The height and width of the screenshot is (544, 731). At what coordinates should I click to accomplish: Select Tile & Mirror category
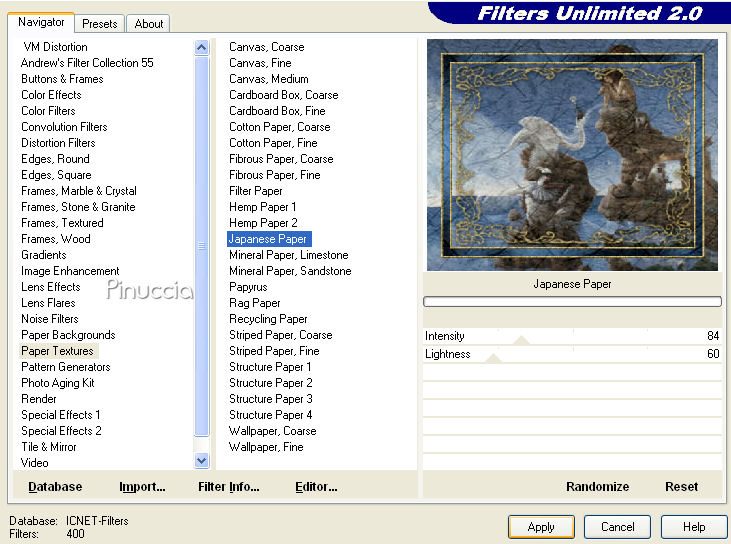pos(48,447)
